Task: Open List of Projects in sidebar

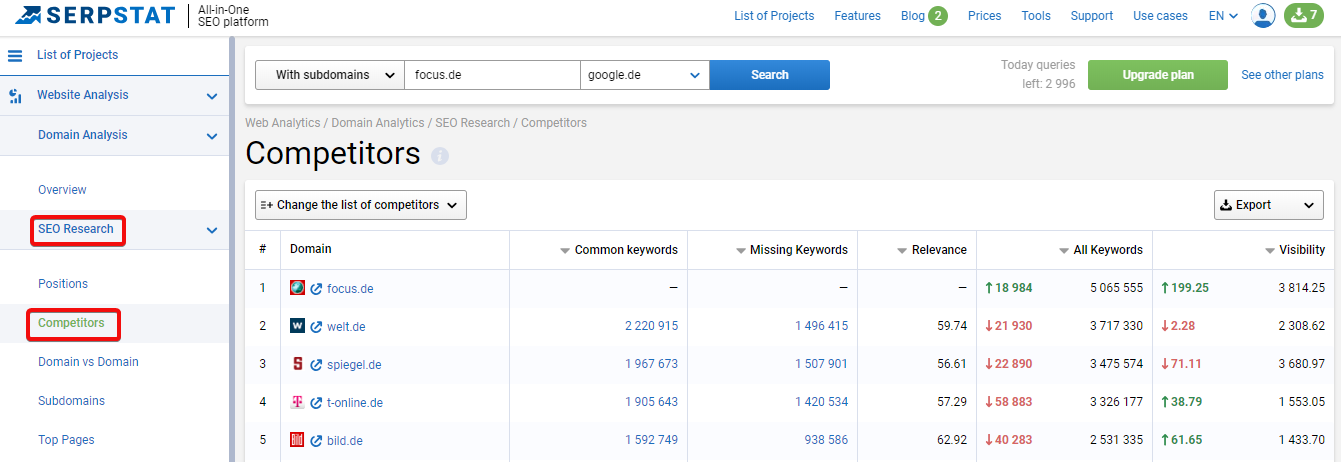Action: (77, 55)
